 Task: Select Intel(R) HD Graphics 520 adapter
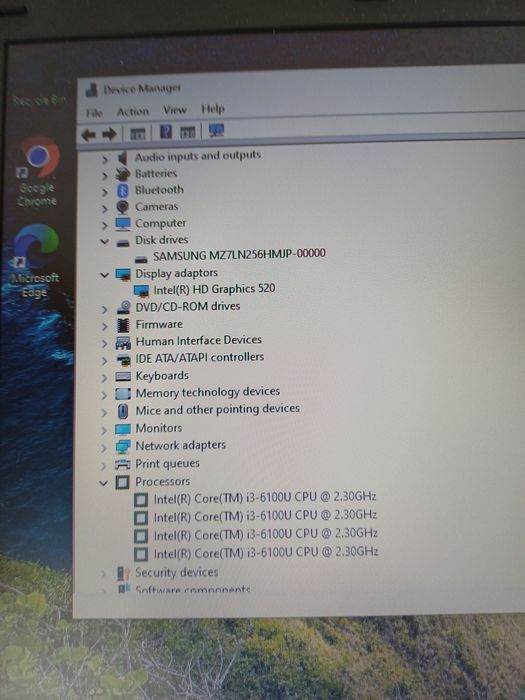pyautogui.click(x=214, y=289)
